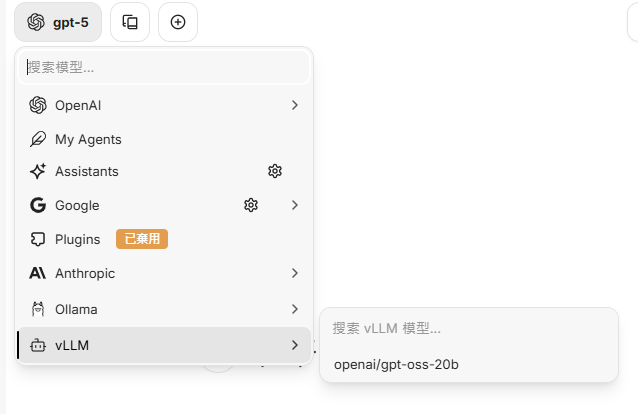Select the My Agents menu entry
The width and height of the screenshot is (638, 414).
88,139
